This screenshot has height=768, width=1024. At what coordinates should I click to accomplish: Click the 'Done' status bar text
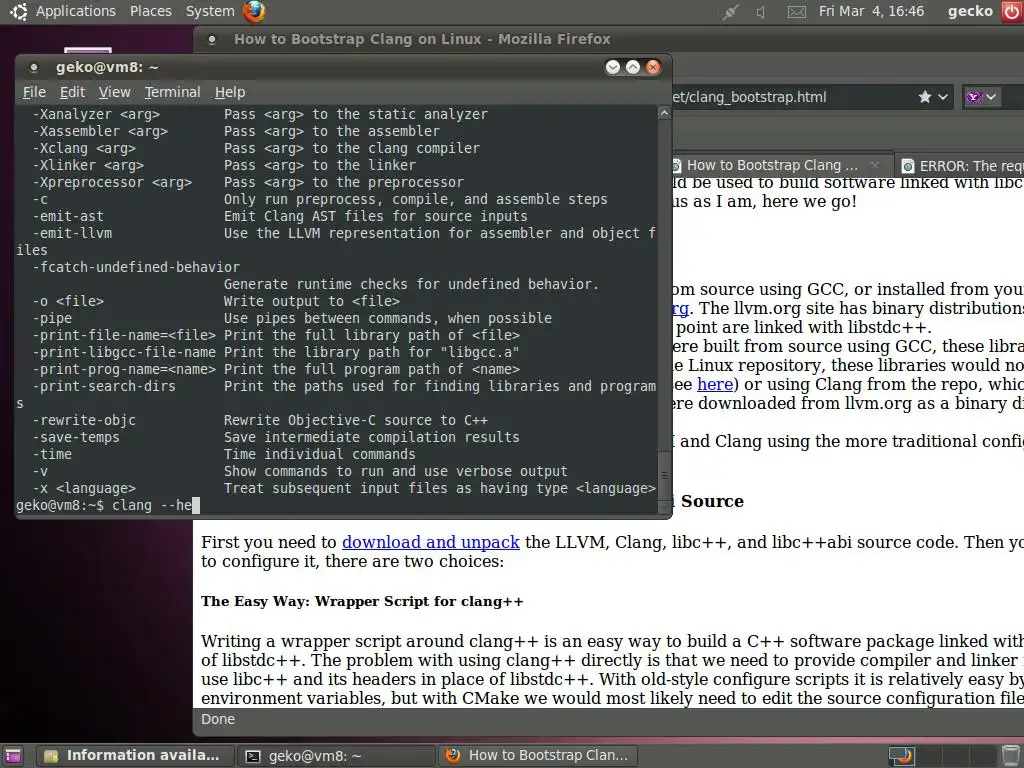coord(217,719)
